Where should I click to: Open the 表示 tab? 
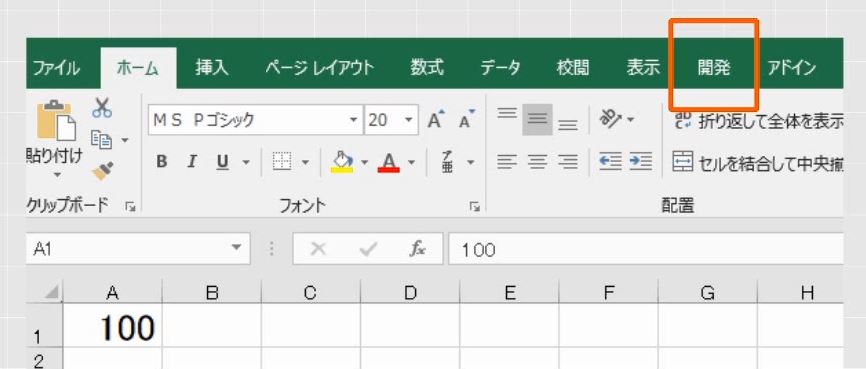643,68
